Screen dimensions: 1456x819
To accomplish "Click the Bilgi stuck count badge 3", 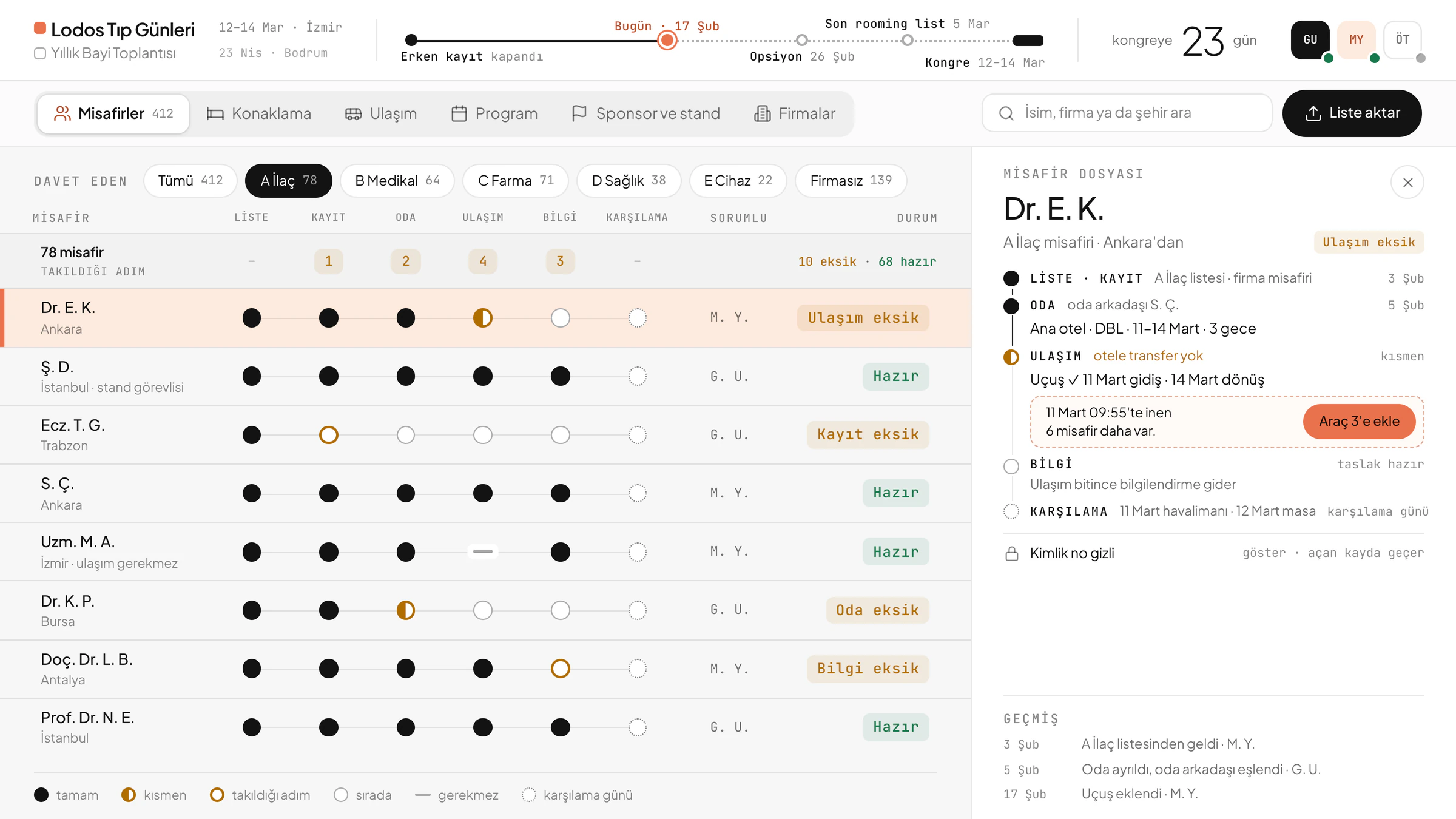I will click(x=560, y=261).
